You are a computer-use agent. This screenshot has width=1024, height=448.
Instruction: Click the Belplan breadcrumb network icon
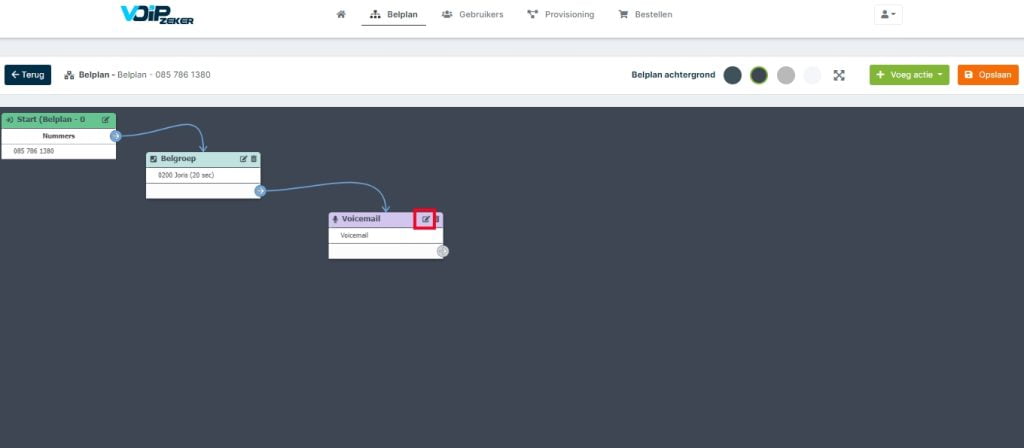(69, 75)
